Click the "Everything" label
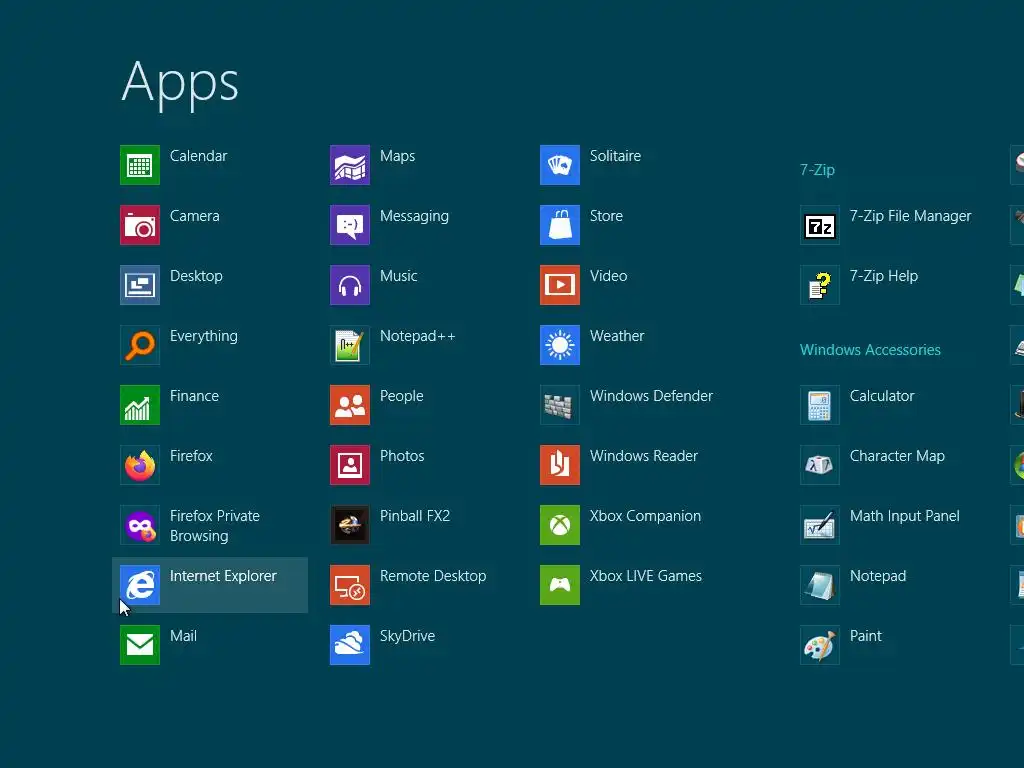 (x=204, y=337)
